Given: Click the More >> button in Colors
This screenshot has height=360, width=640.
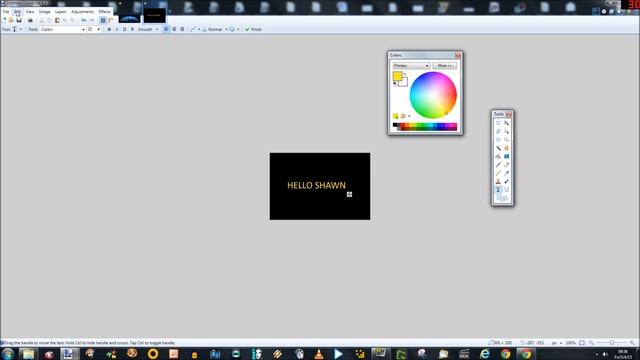Looking at the screenshot, I should (x=444, y=66).
